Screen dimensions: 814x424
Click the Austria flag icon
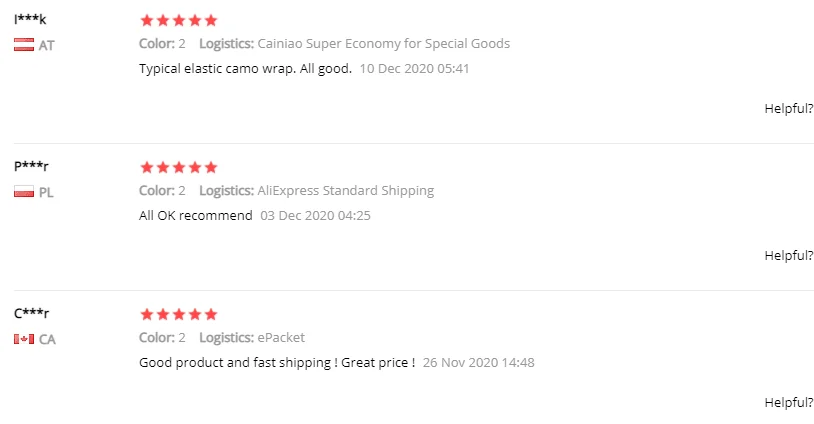pos(24,45)
